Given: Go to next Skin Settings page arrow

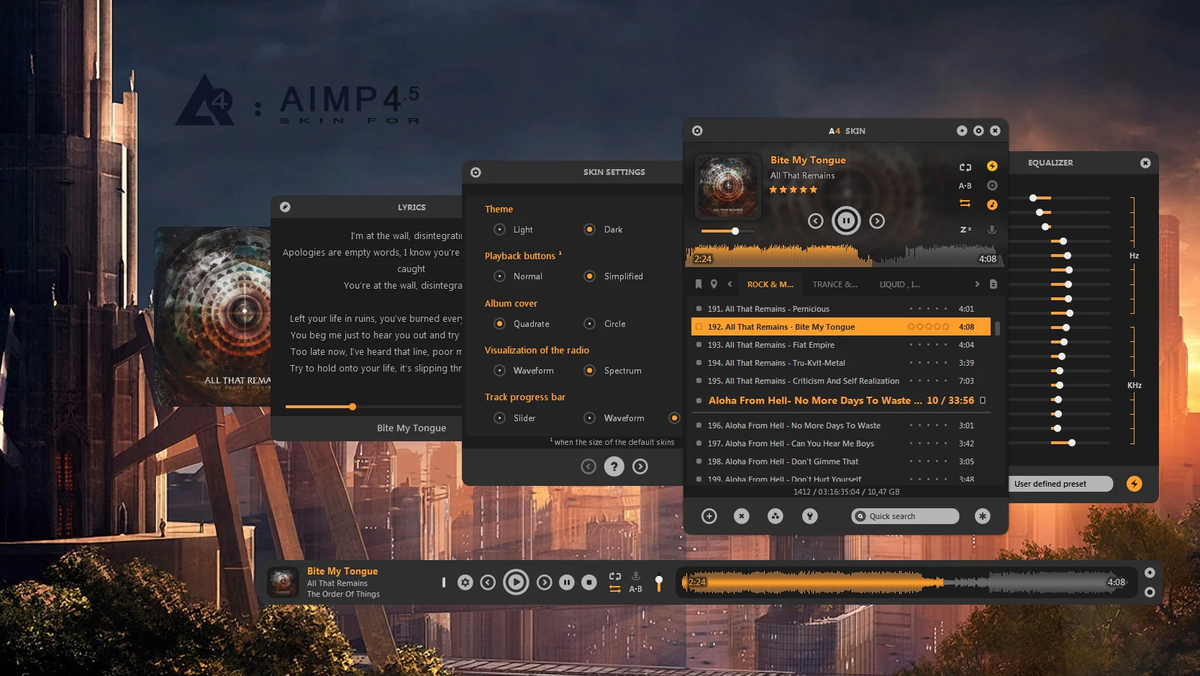Looking at the screenshot, I should 640,466.
